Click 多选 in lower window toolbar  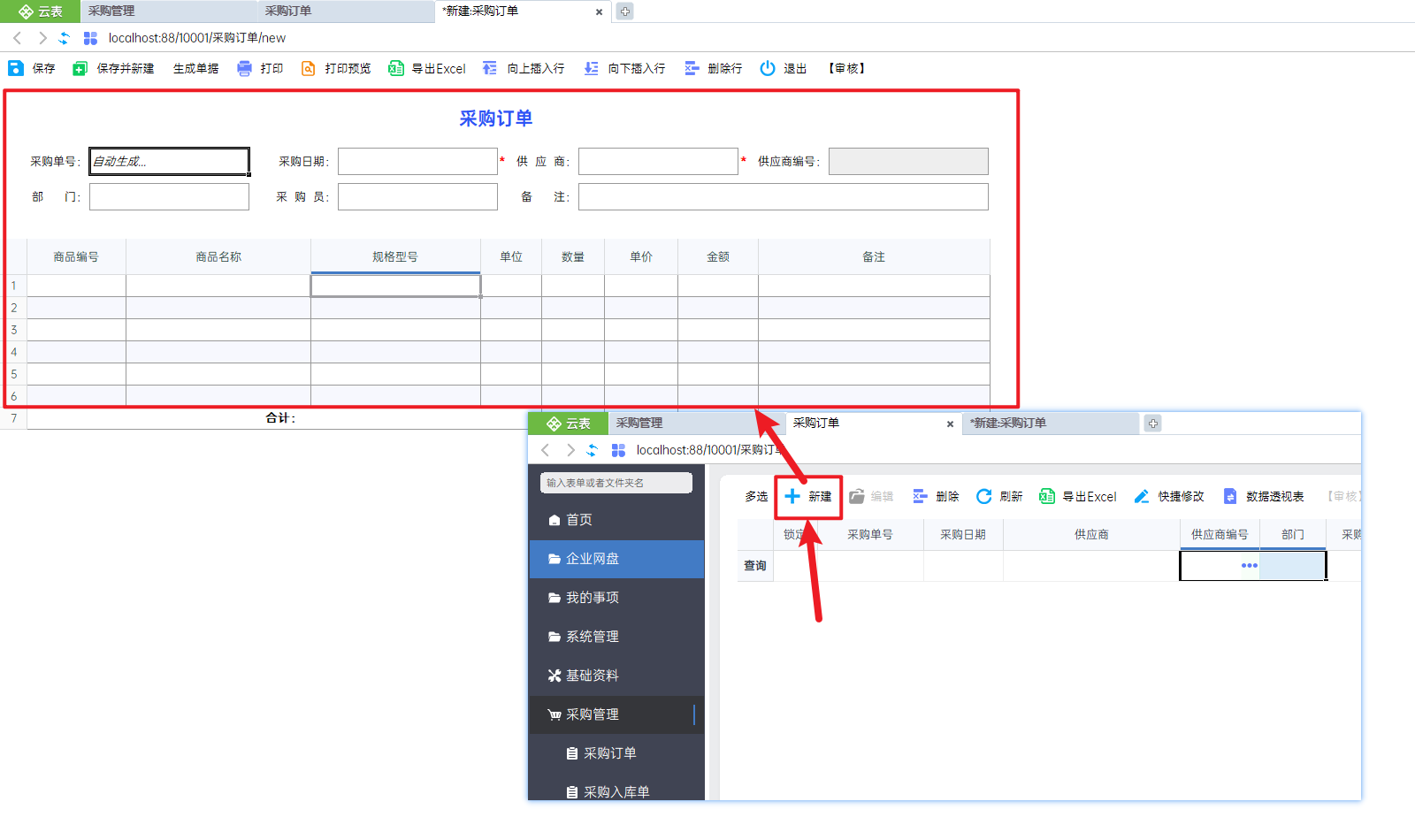pos(756,496)
